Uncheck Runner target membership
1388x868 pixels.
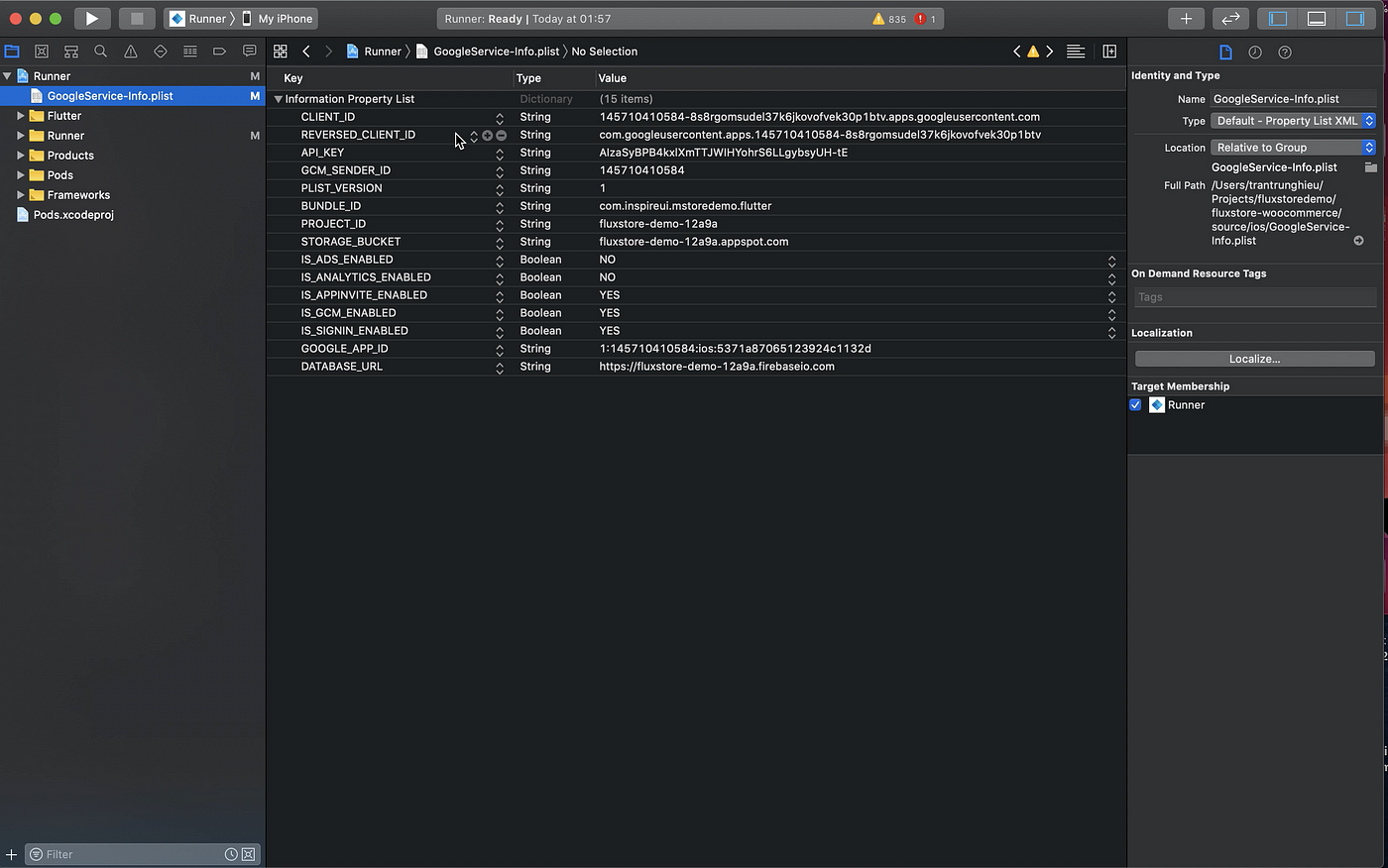(x=1136, y=404)
